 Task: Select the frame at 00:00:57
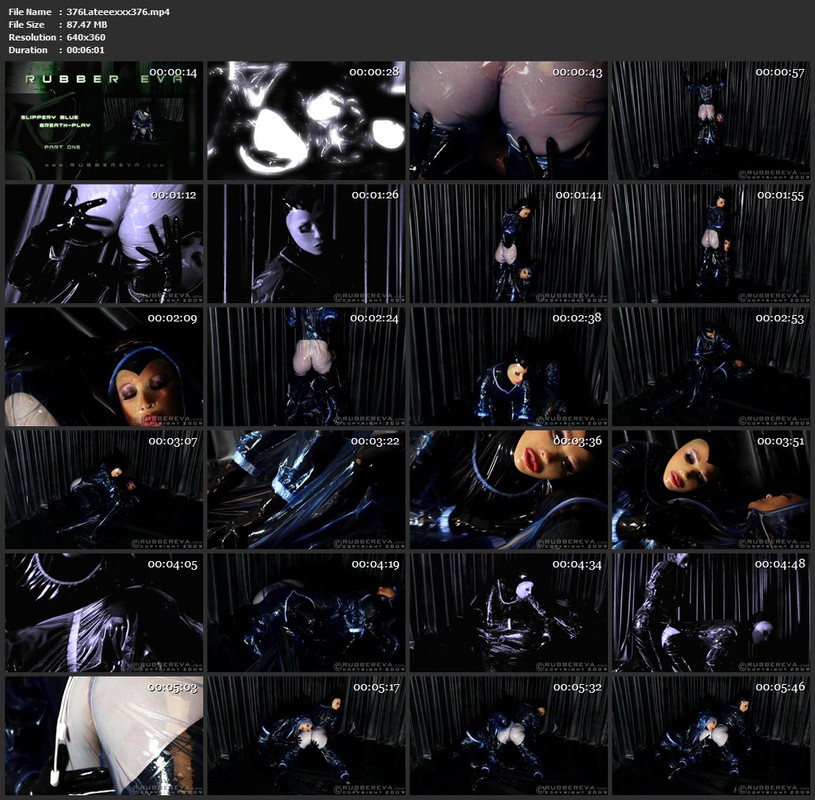pyautogui.click(x=711, y=121)
